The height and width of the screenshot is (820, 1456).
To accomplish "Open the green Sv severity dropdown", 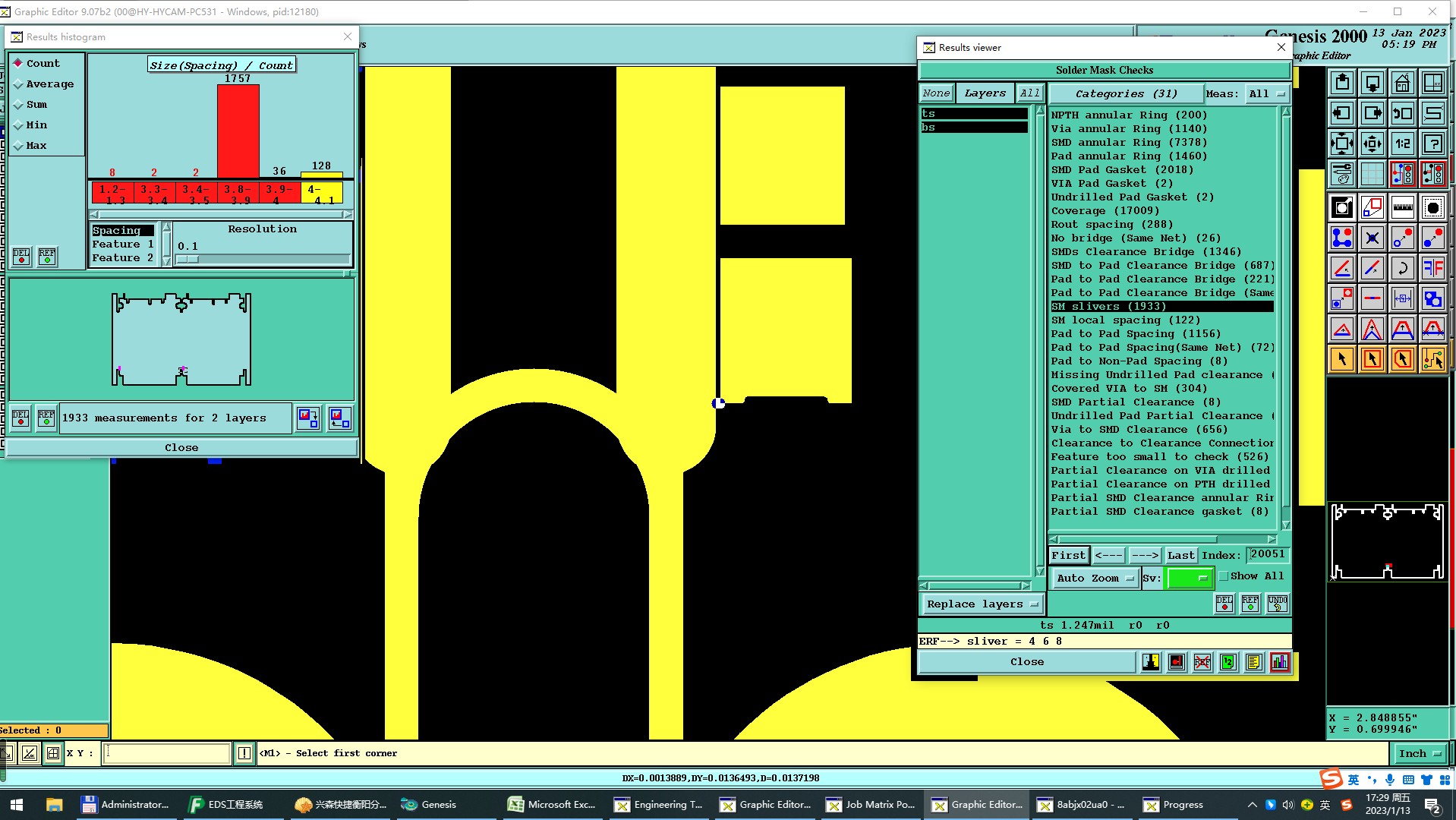I will click(x=1189, y=578).
